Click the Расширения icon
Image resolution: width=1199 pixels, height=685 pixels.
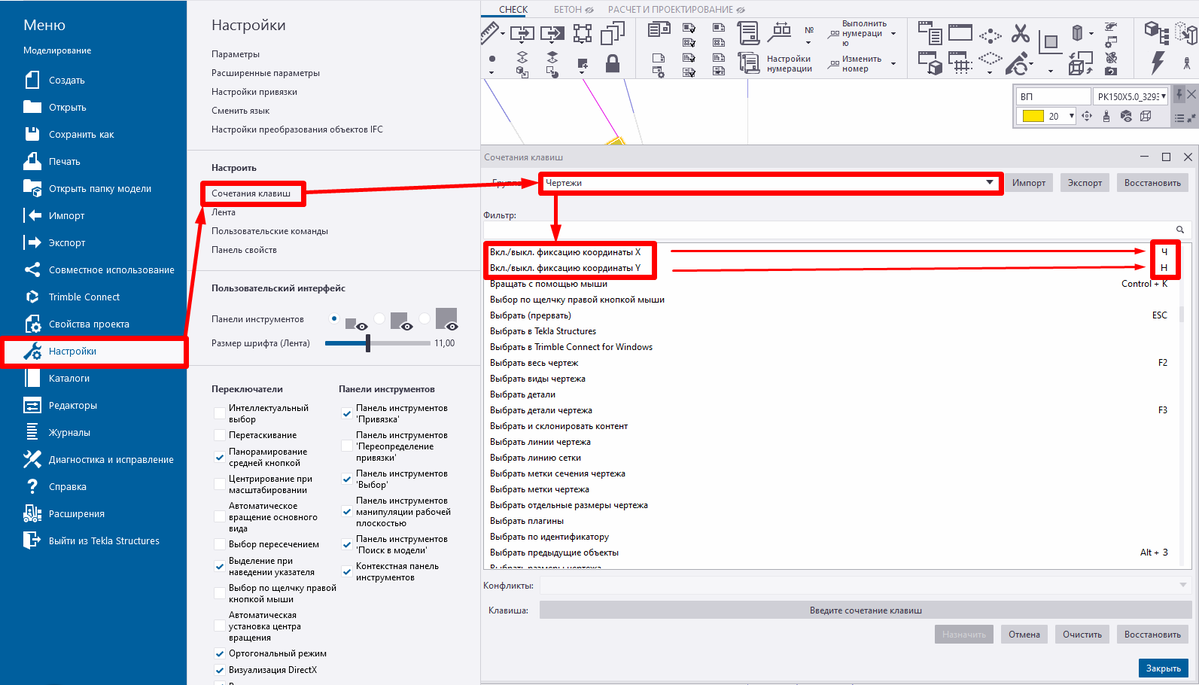point(32,513)
